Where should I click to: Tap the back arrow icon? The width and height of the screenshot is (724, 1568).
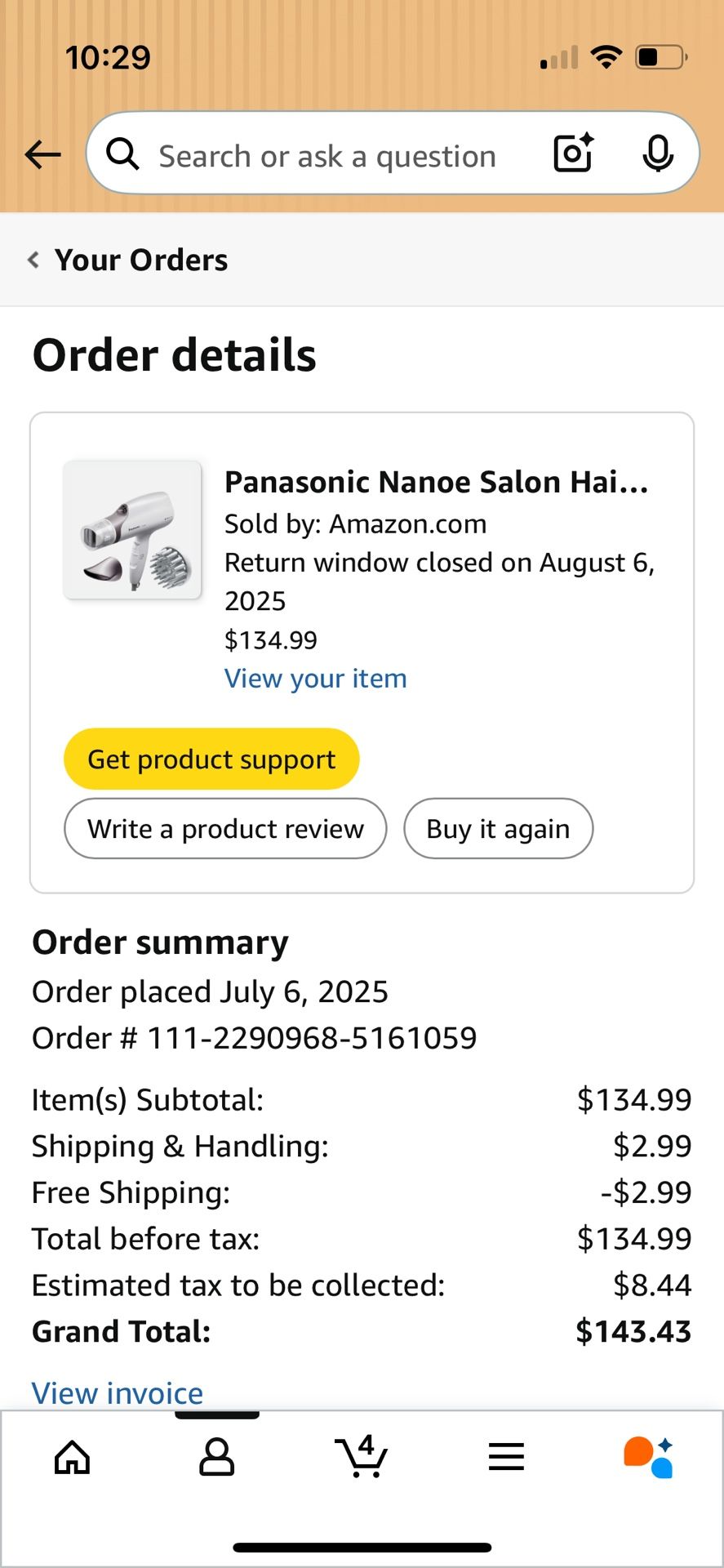click(43, 154)
